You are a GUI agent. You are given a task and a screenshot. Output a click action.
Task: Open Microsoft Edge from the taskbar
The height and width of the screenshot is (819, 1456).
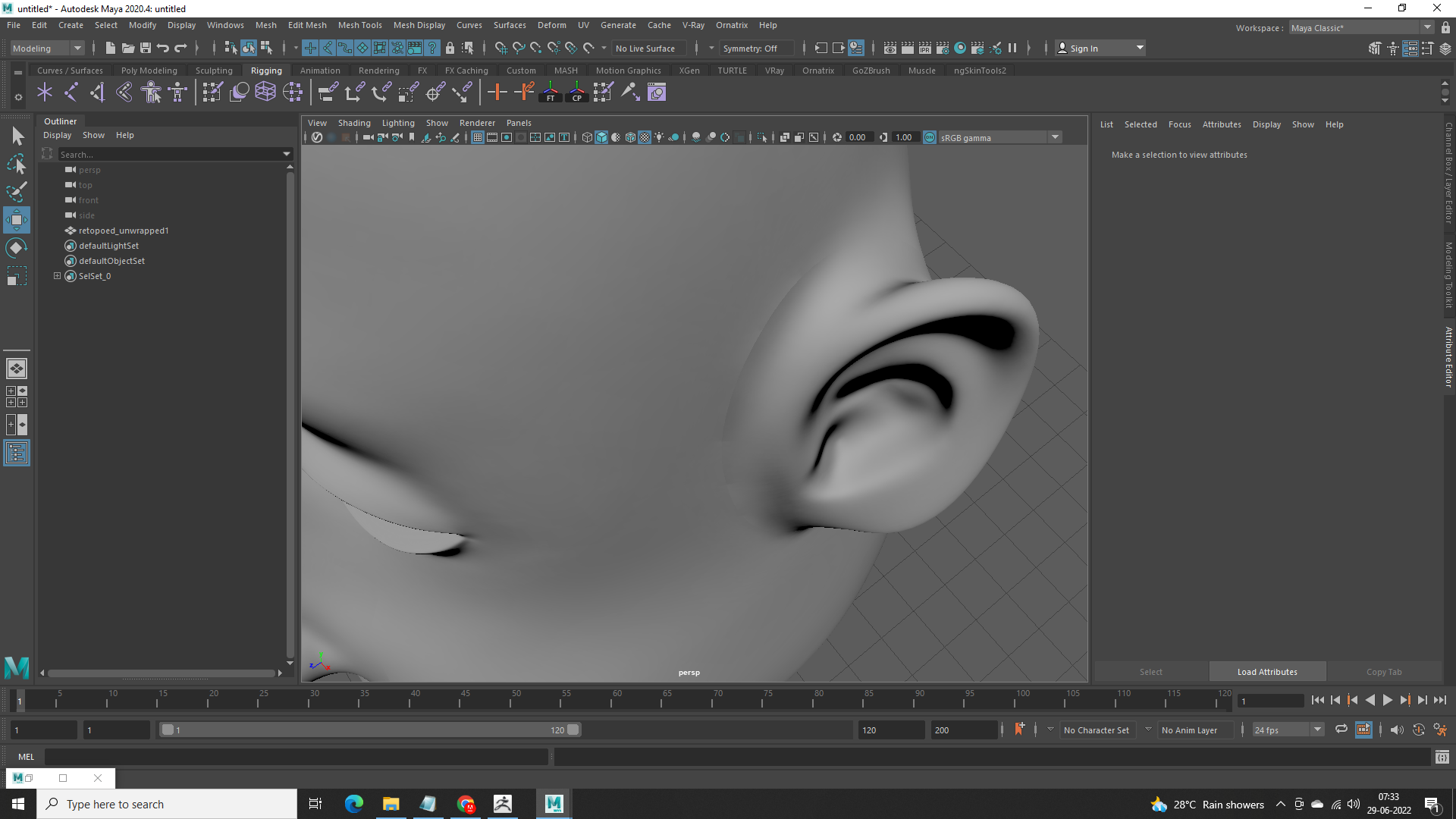pos(354,804)
